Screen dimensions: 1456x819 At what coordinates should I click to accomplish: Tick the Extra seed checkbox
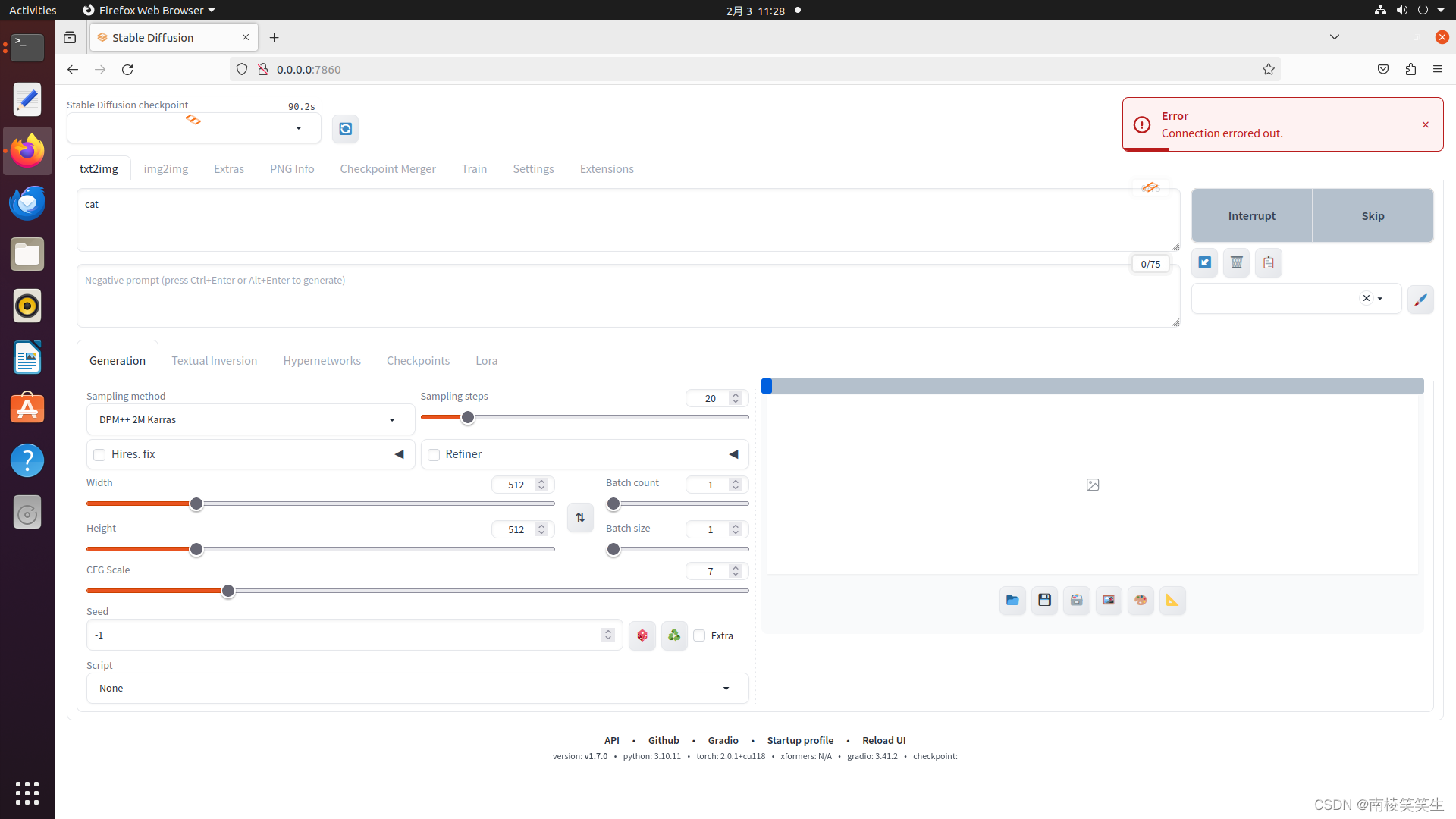(x=699, y=635)
